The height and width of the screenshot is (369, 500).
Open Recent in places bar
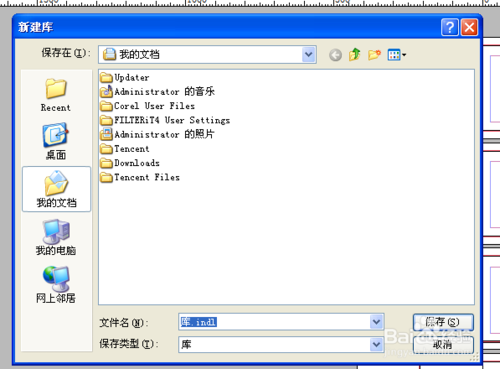click(56, 95)
